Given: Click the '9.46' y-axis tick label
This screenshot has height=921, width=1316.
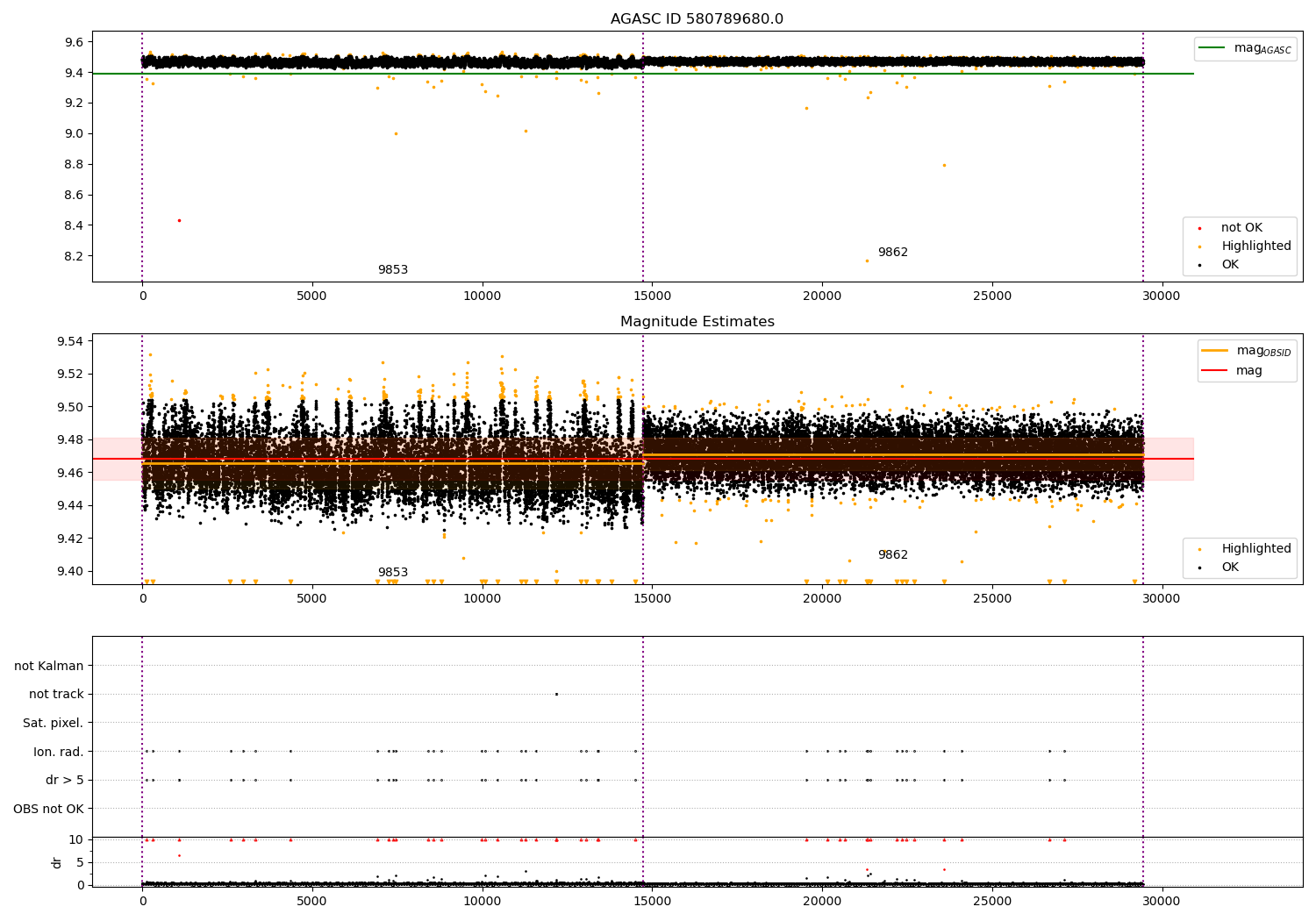Looking at the screenshot, I should pyautogui.click(x=70, y=473).
